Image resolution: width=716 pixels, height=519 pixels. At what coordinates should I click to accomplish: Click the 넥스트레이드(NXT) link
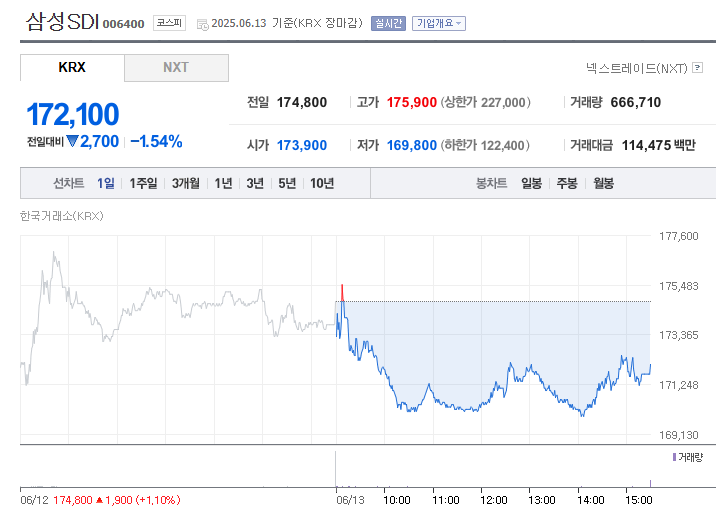pyautogui.click(x=637, y=68)
